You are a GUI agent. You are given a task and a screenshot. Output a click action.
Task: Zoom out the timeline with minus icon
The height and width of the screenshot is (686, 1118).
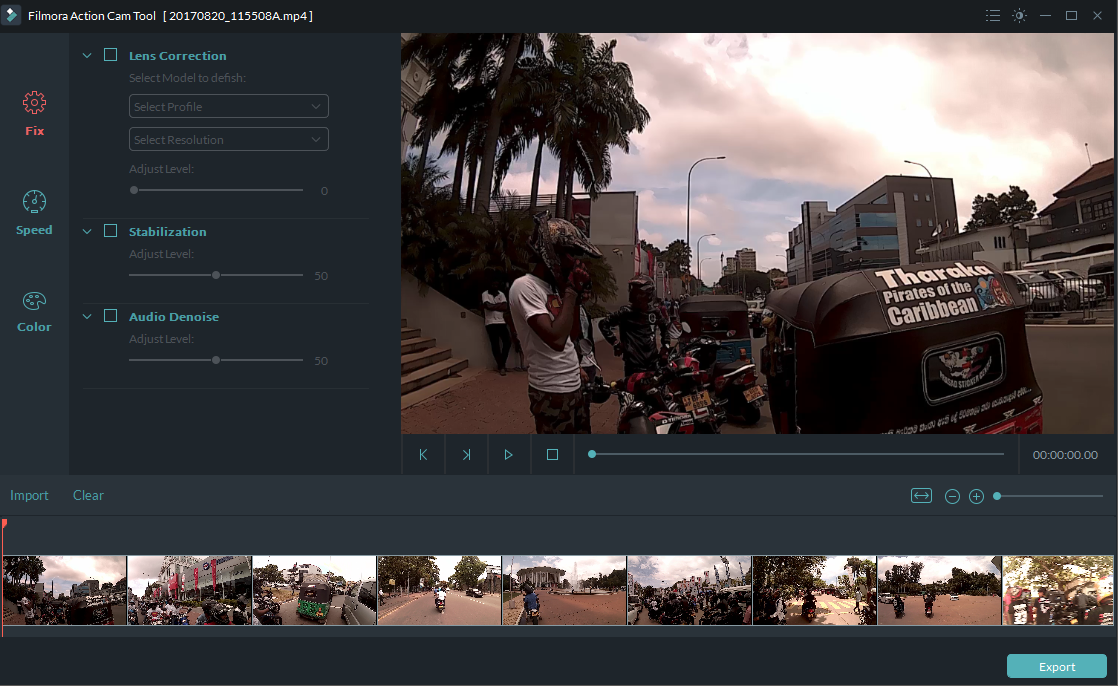951,495
